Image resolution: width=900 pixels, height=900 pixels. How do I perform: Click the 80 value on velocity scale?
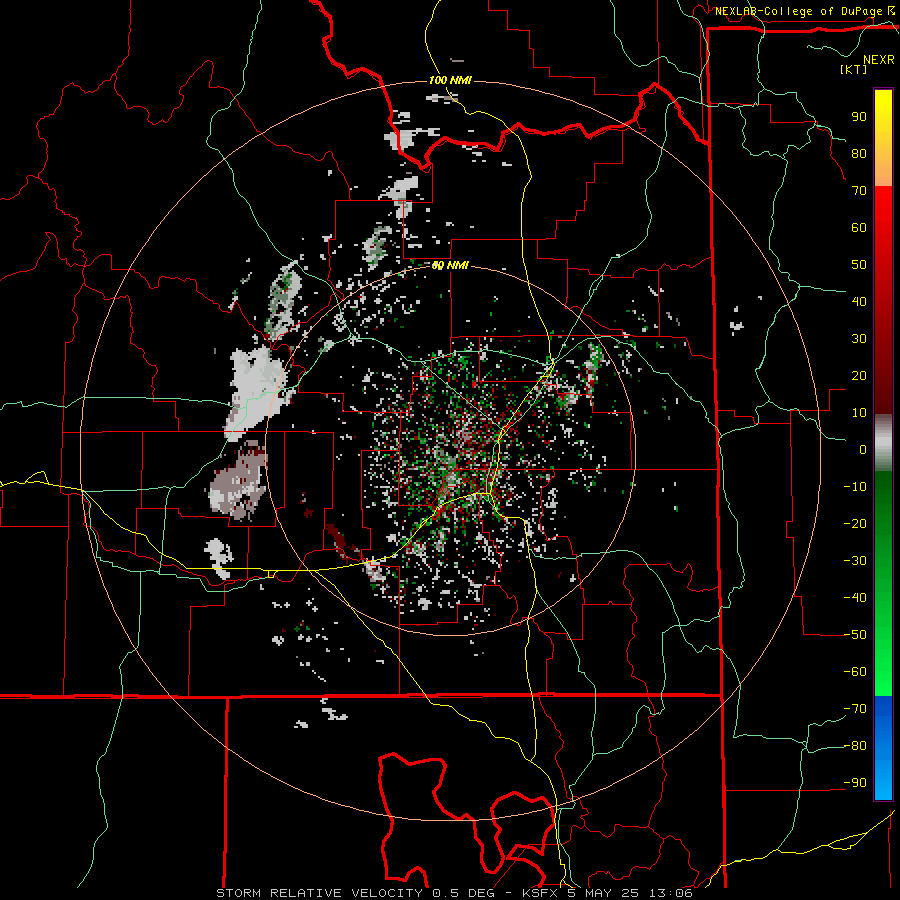pos(859,154)
